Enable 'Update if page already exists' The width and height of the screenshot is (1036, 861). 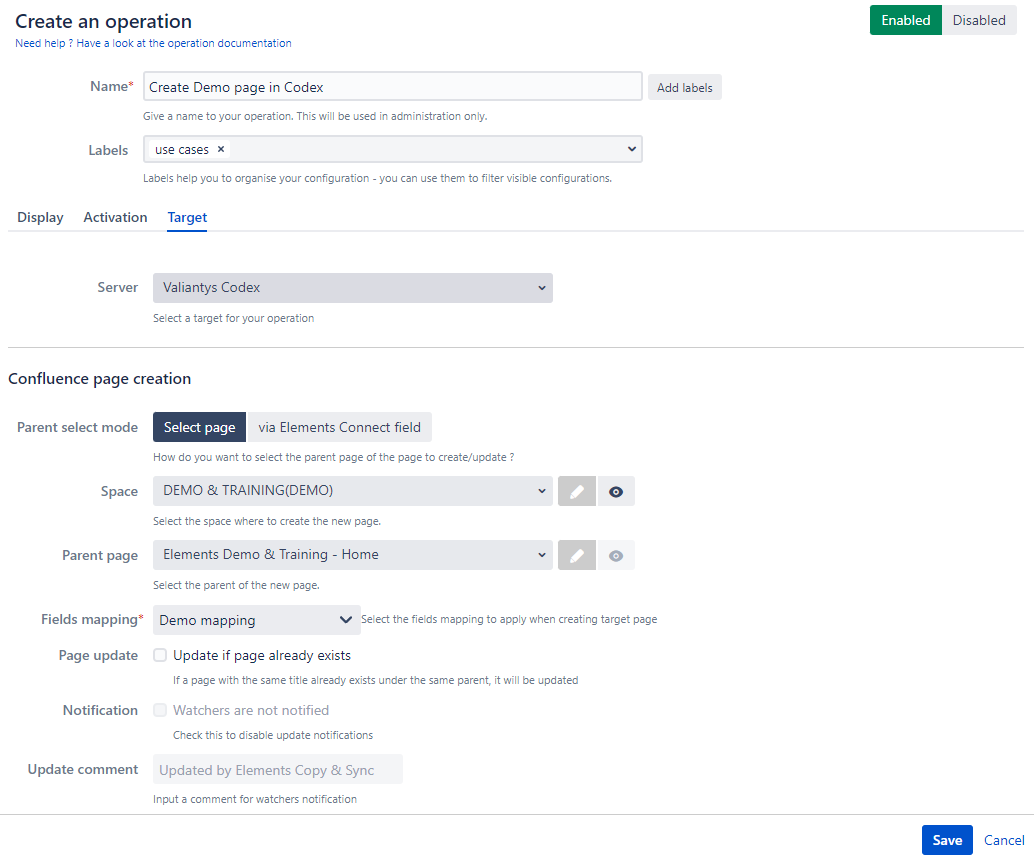[160, 655]
